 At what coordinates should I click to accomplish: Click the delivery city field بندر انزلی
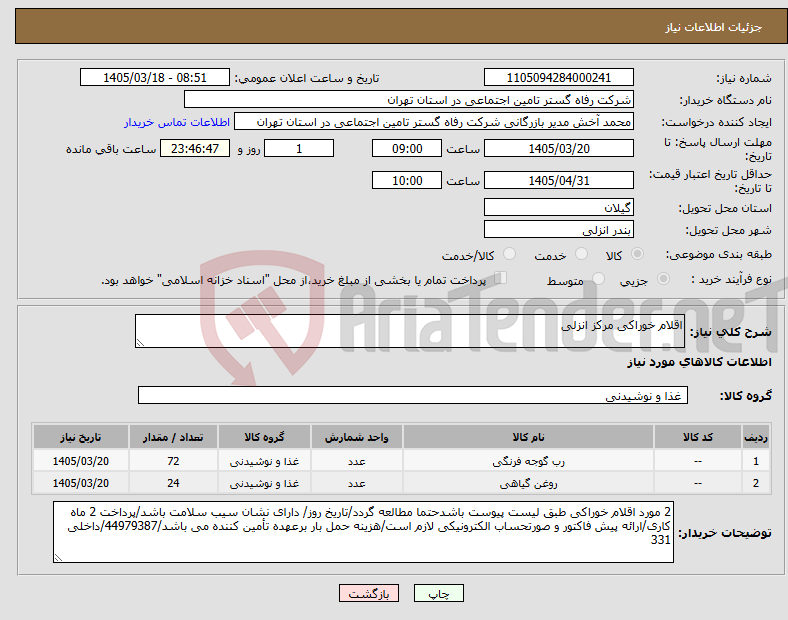(558, 229)
